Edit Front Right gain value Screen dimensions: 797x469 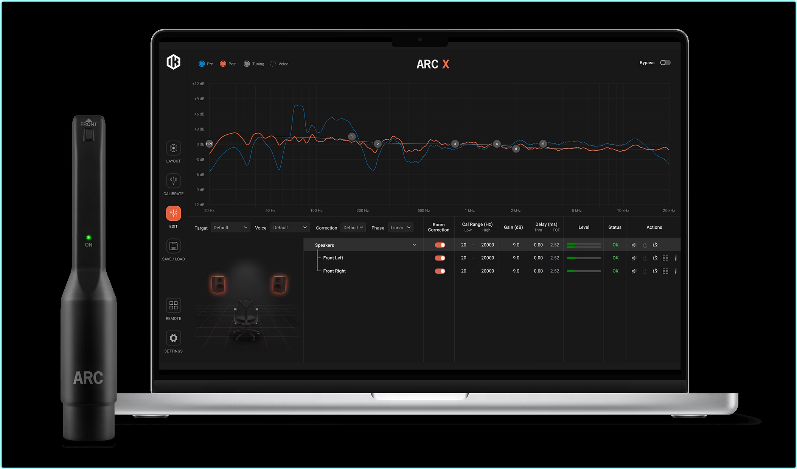(x=516, y=271)
